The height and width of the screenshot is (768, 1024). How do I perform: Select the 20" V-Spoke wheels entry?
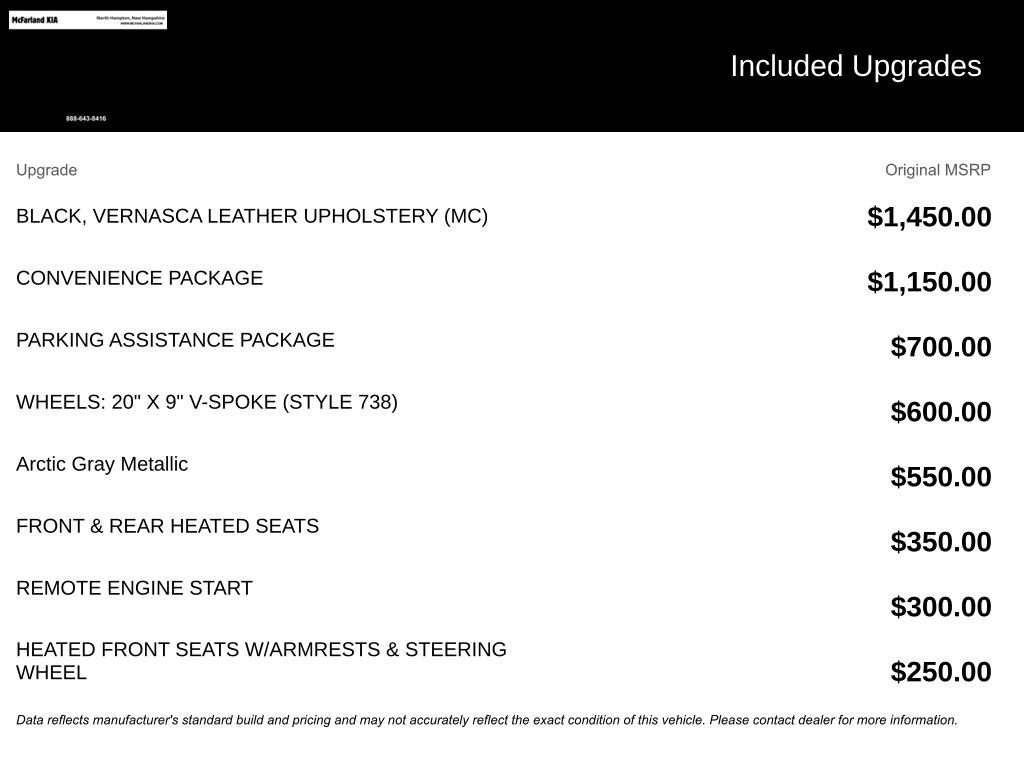pos(207,402)
